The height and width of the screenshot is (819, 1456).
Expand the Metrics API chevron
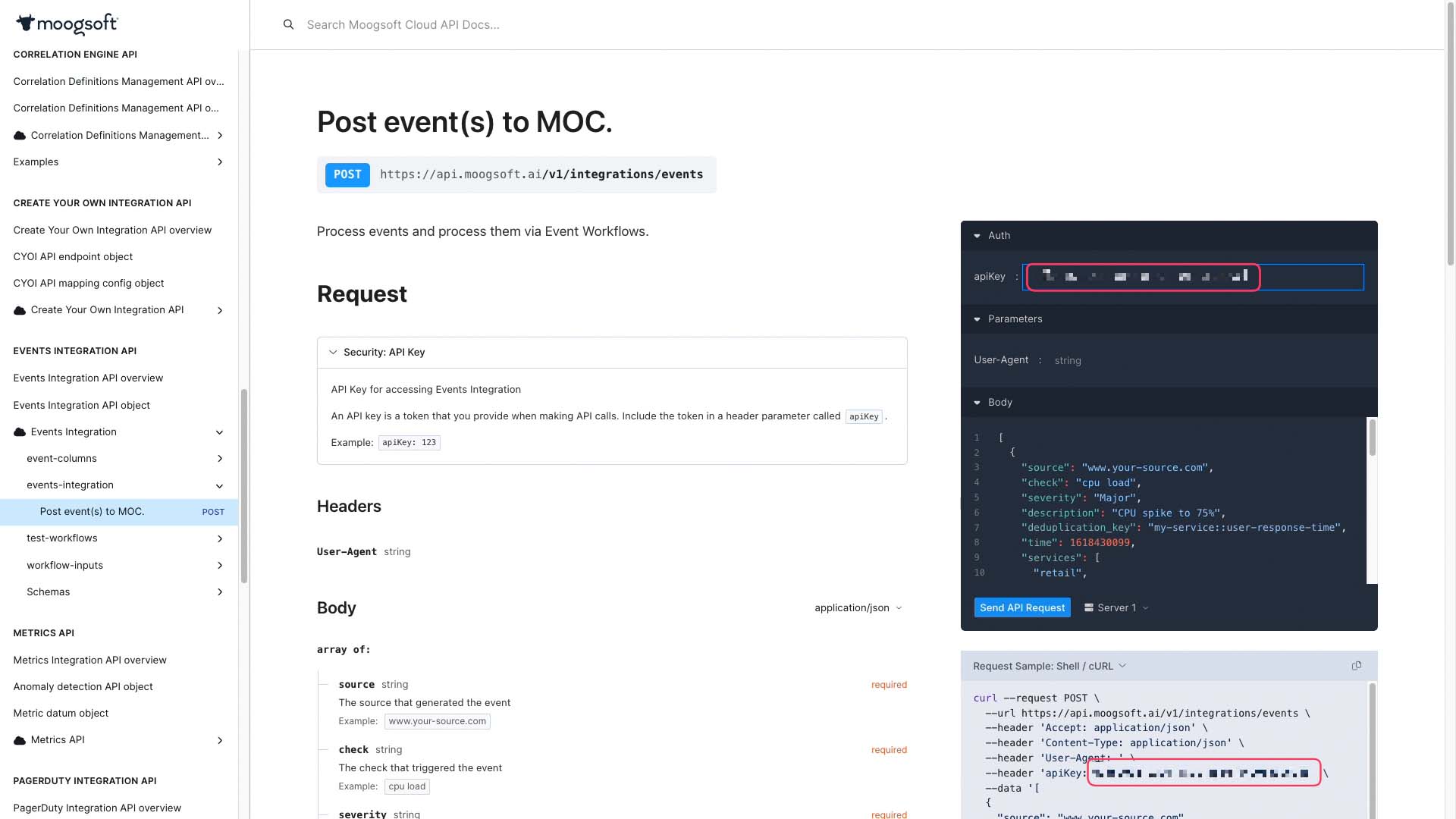pyautogui.click(x=220, y=740)
